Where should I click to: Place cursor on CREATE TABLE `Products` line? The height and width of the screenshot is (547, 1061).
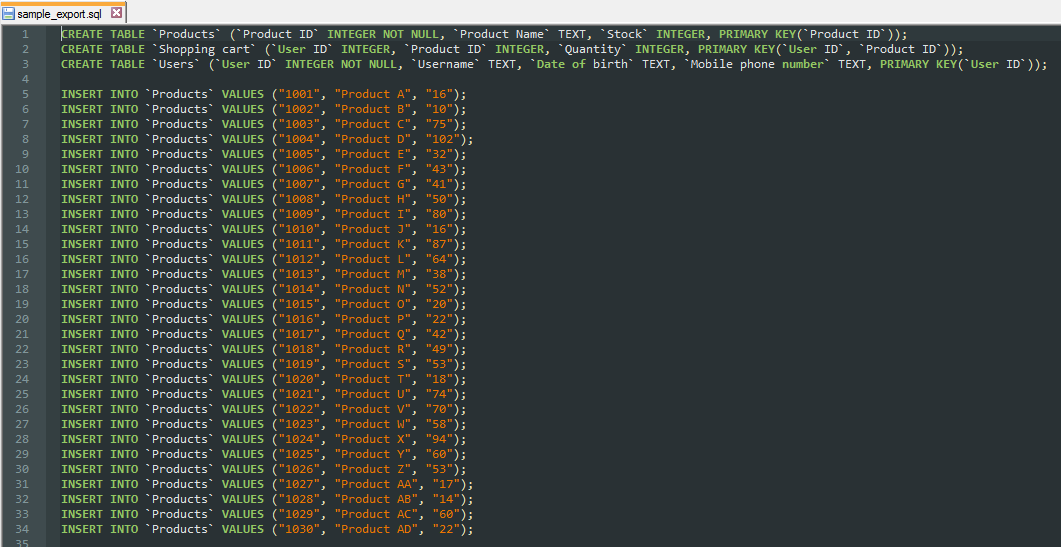484,34
